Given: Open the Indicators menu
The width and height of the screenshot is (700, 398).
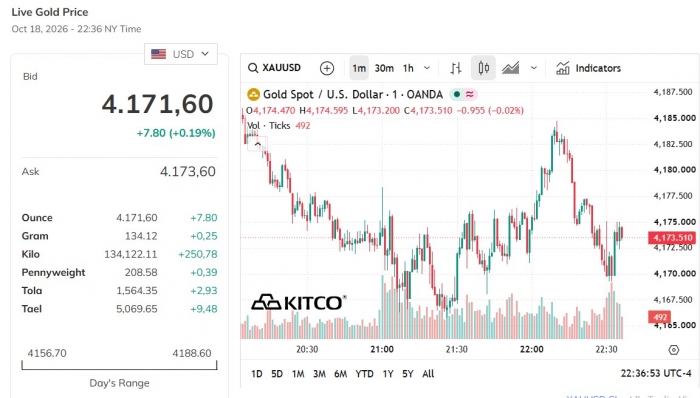Looking at the screenshot, I should (x=588, y=68).
